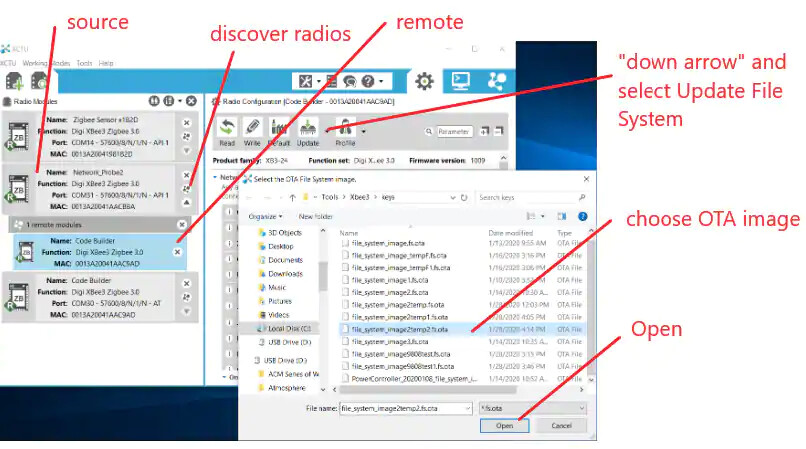Switch to Consoles working mode icon

[460, 81]
